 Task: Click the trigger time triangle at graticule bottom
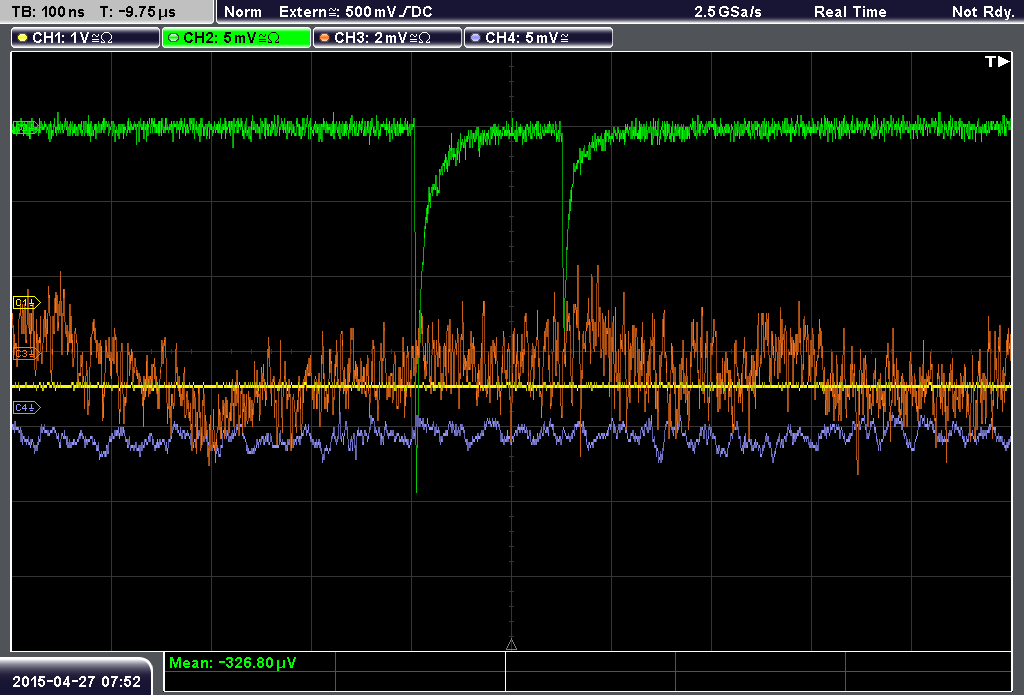[511, 644]
